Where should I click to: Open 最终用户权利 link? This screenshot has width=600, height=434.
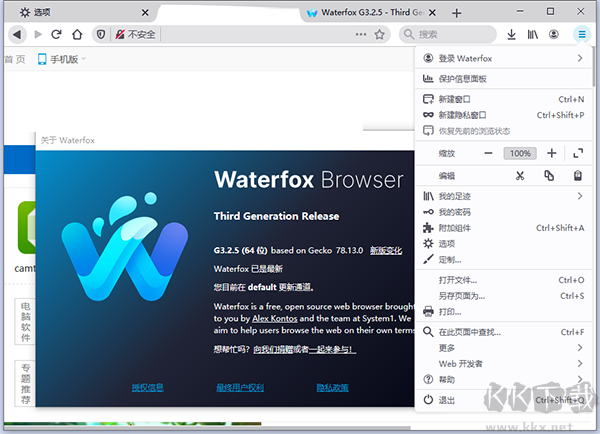[240, 388]
